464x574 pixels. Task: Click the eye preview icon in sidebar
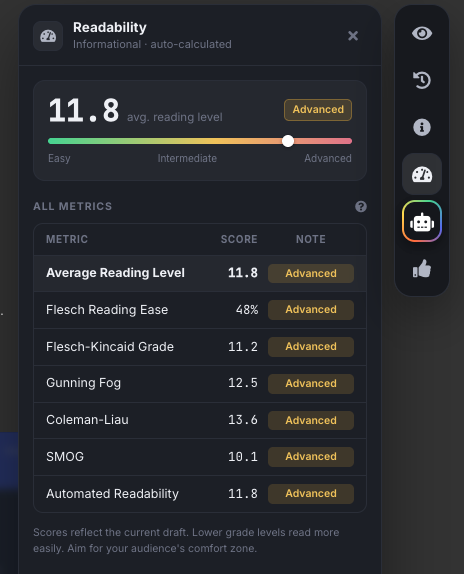(422, 34)
